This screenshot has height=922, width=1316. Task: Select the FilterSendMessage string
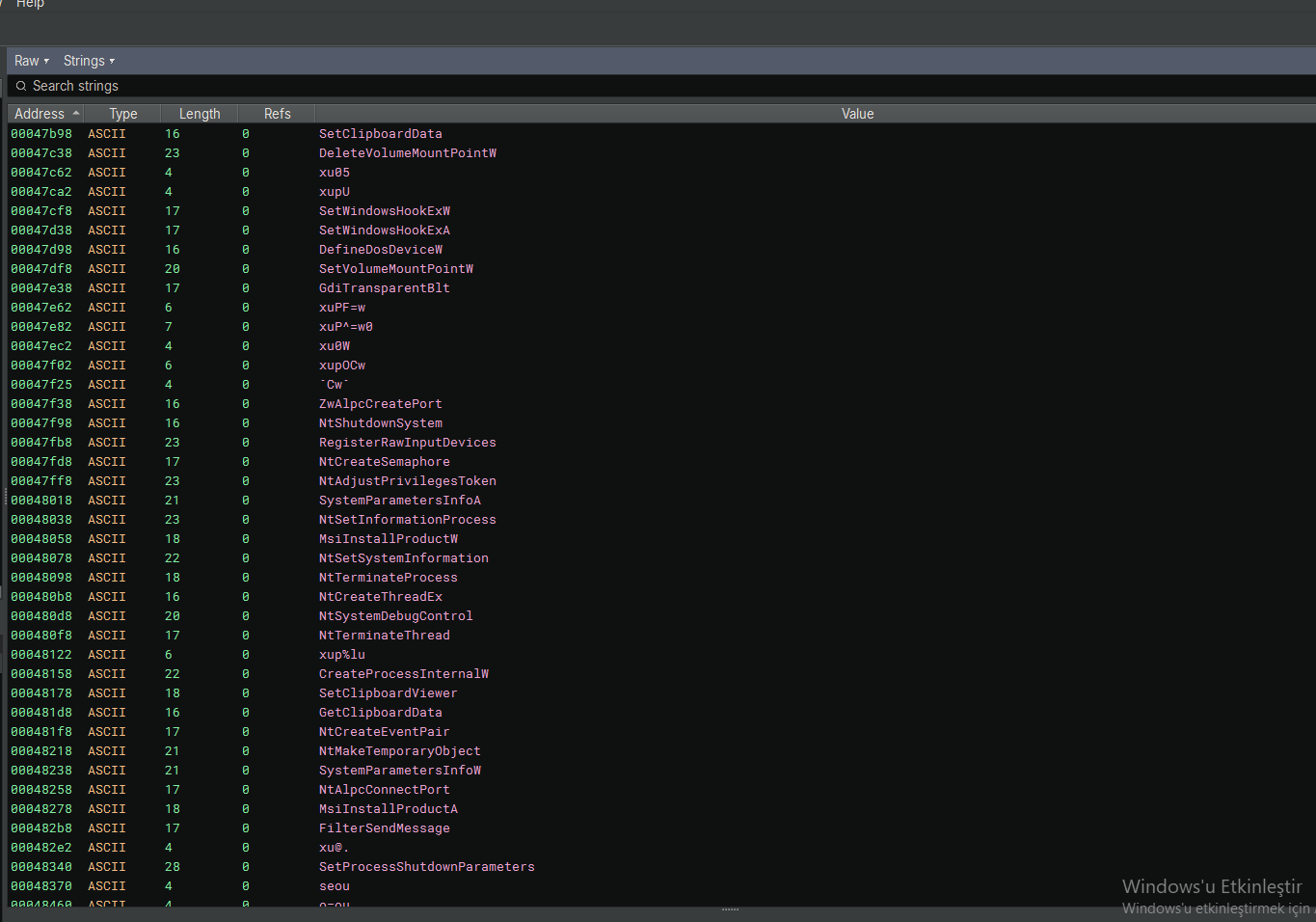click(x=385, y=828)
